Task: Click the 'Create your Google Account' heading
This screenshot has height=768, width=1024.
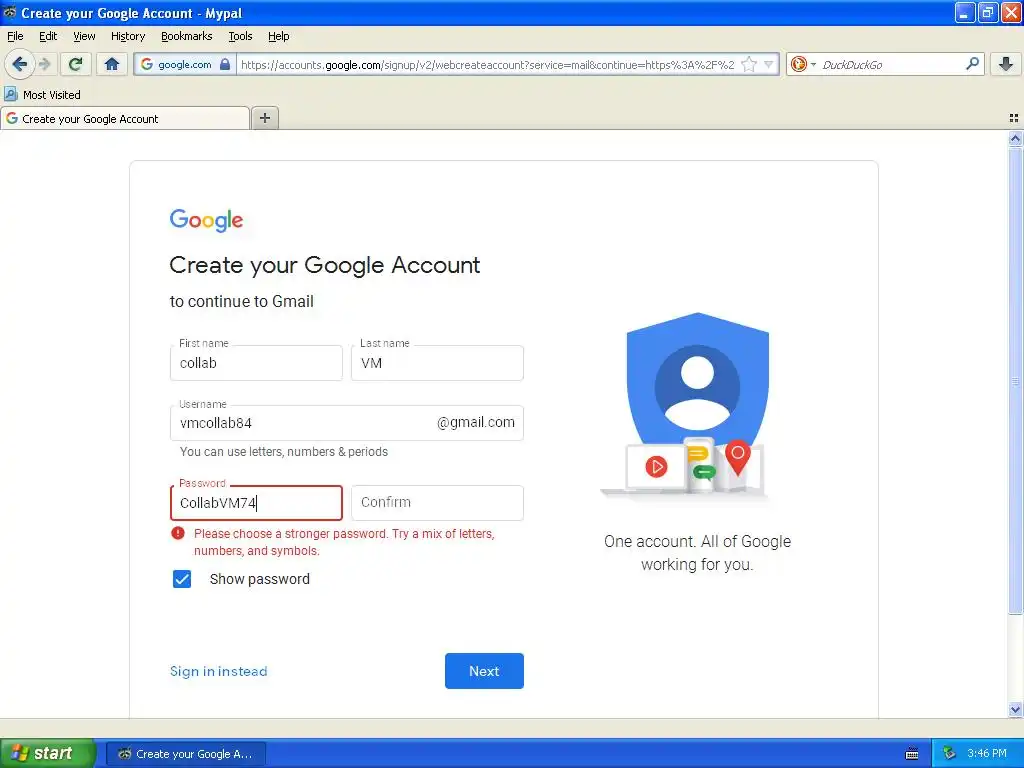Action: point(325,265)
